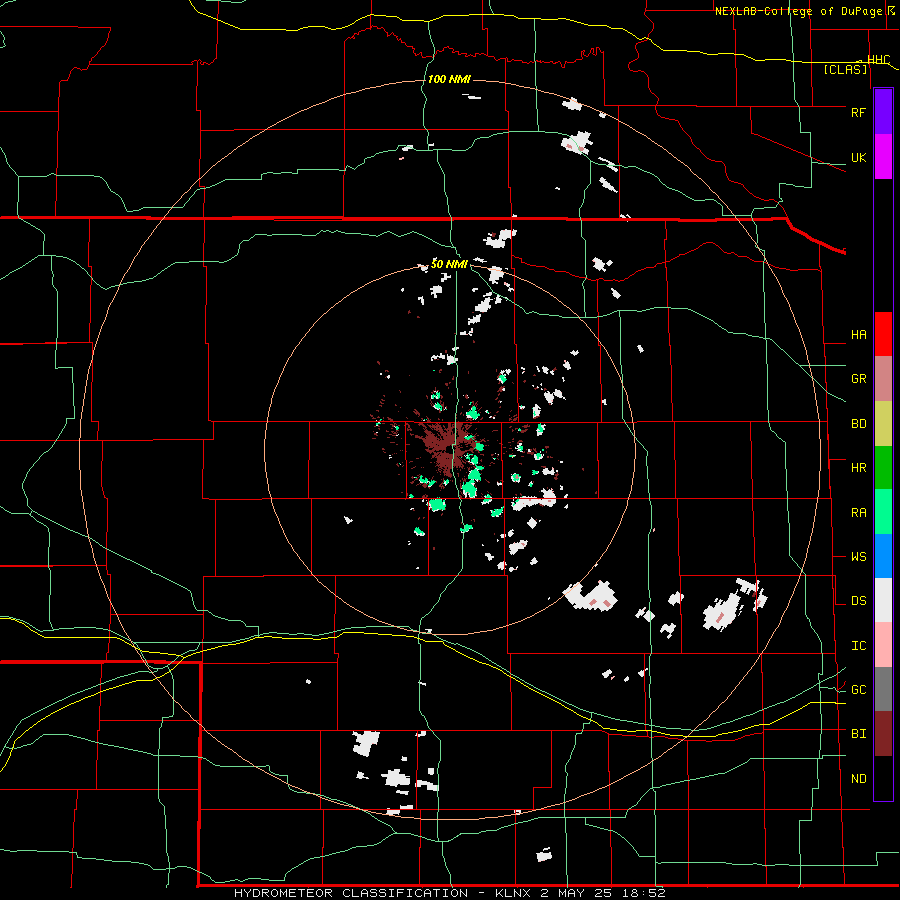900x900 pixels.
Task: Click the IC legend label
Action: tap(858, 646)
